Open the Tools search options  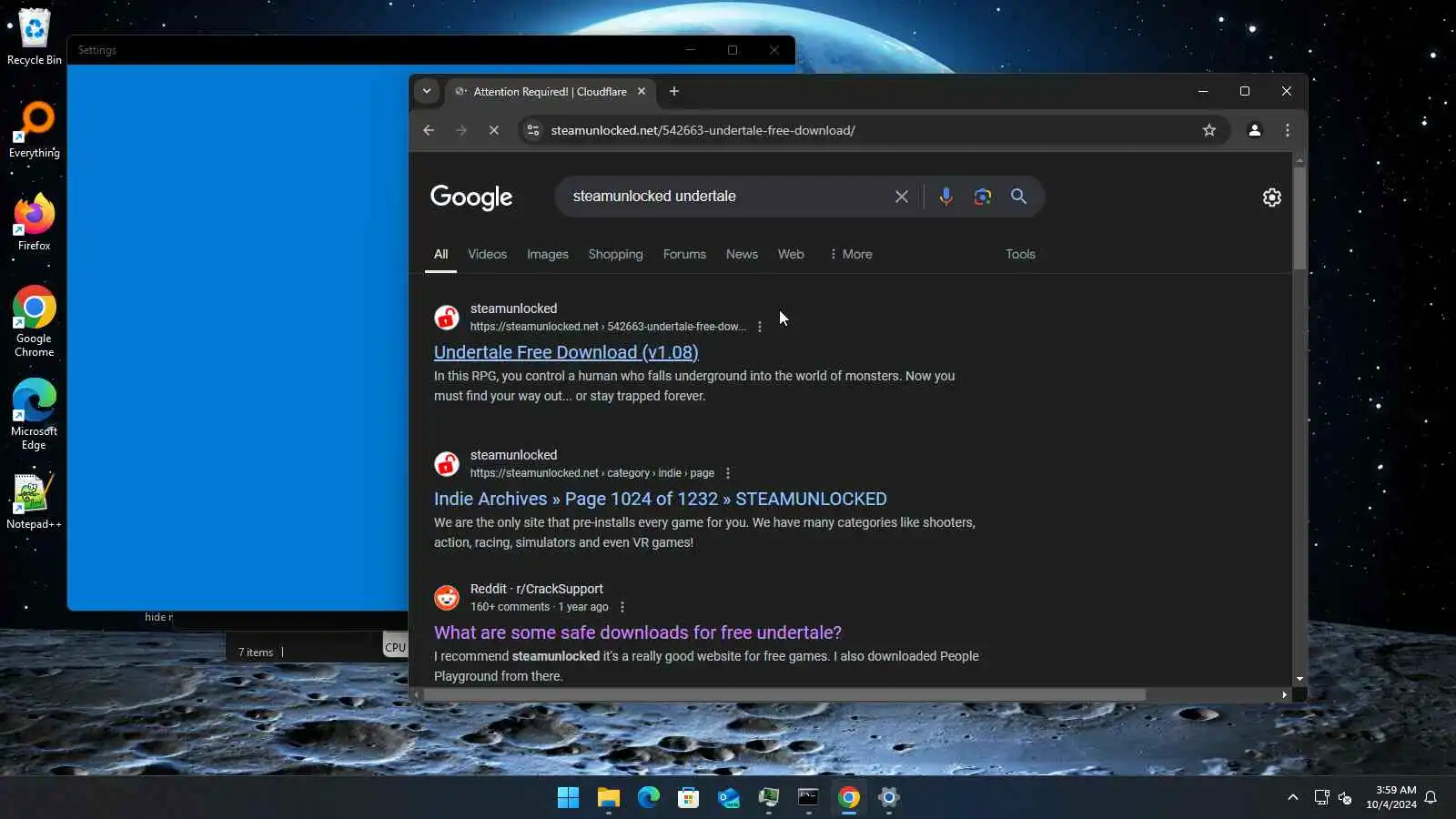(1020, 254)
